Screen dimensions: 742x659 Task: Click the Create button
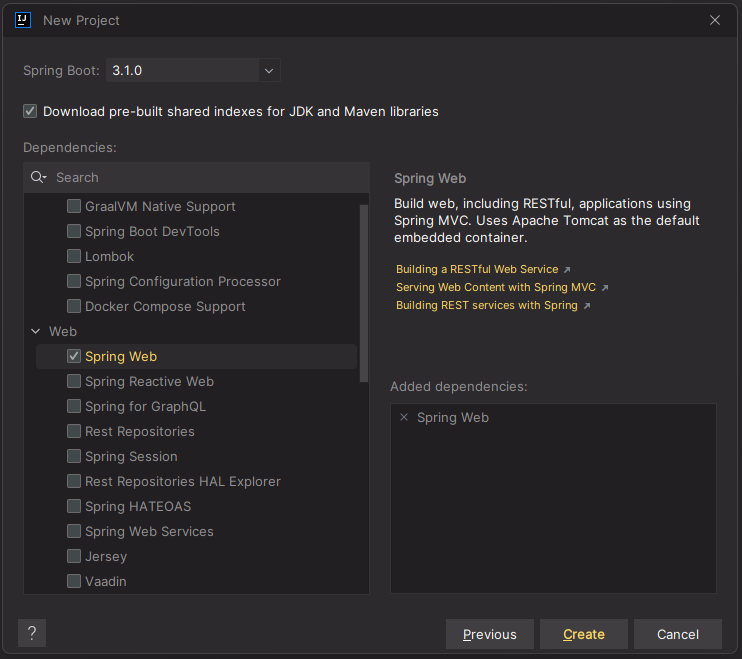[584, 634]
